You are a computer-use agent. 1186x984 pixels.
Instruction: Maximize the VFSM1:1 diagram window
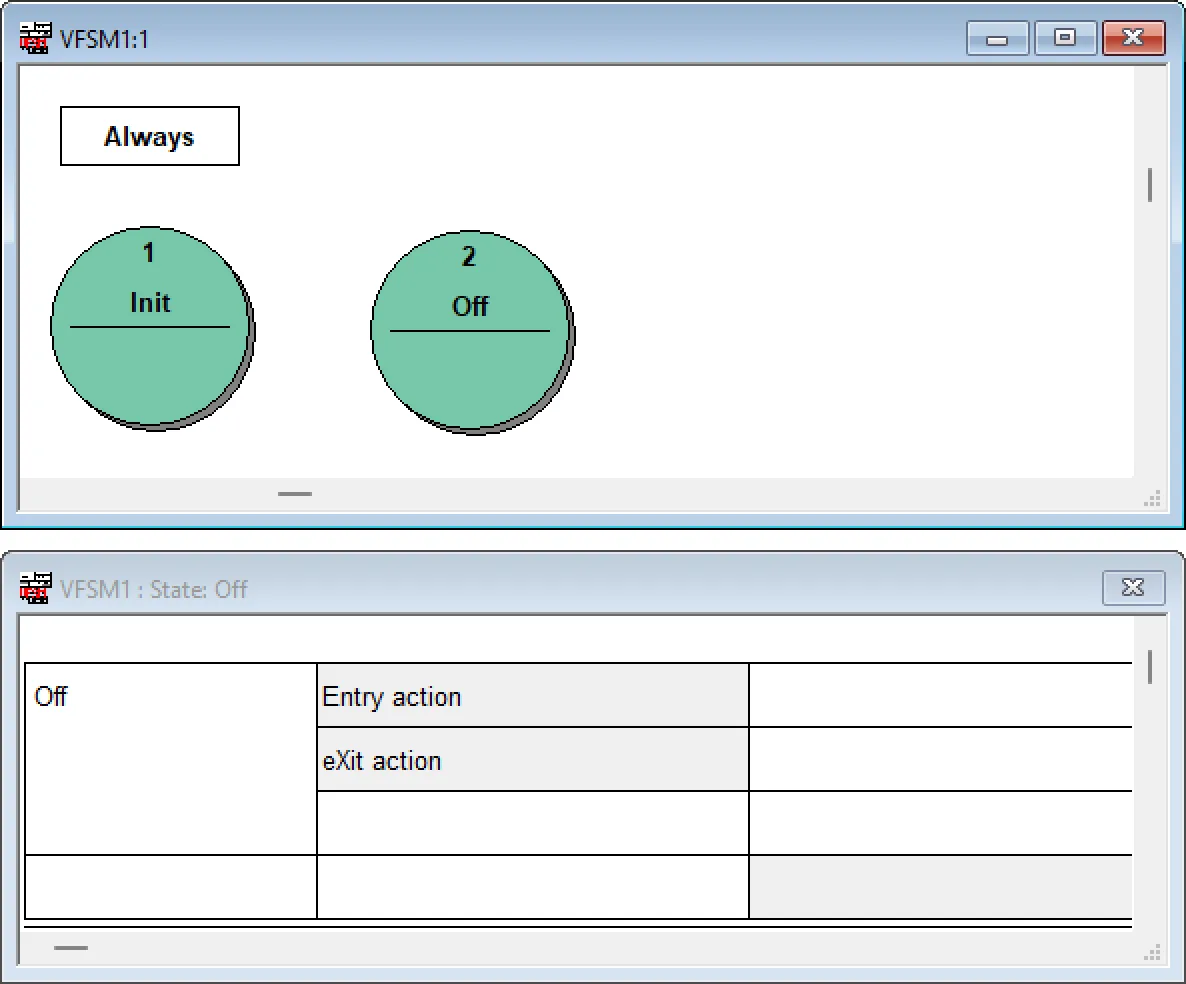point(1065,39)
